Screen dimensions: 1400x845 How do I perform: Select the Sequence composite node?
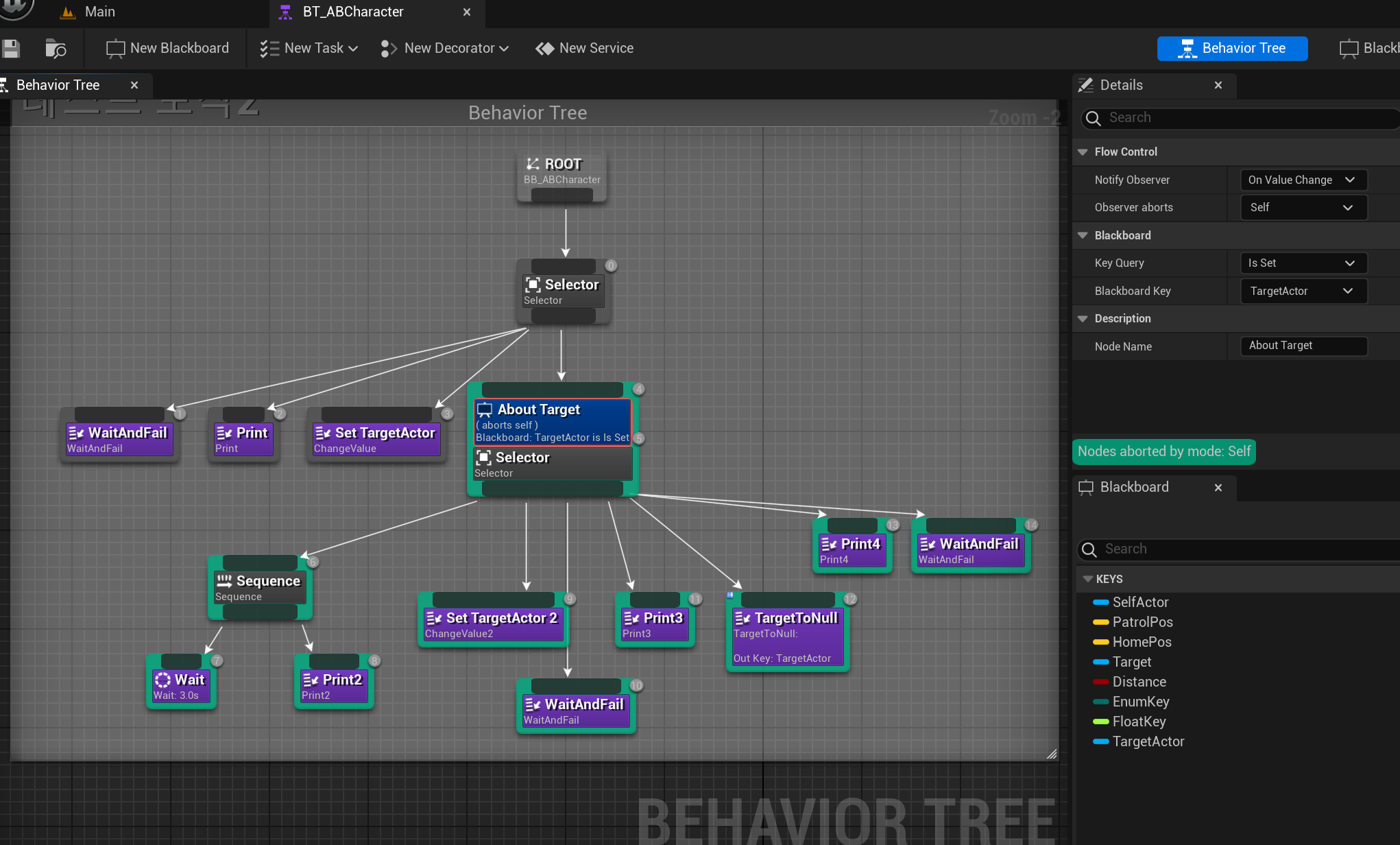point(260,588)
